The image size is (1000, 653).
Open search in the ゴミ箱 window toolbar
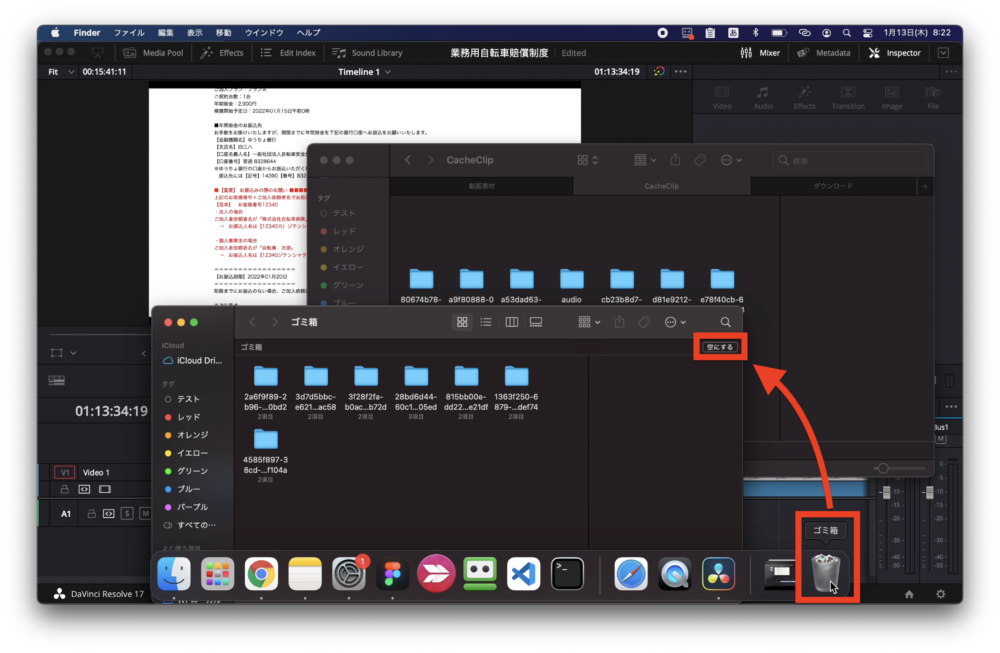point(725,322)
